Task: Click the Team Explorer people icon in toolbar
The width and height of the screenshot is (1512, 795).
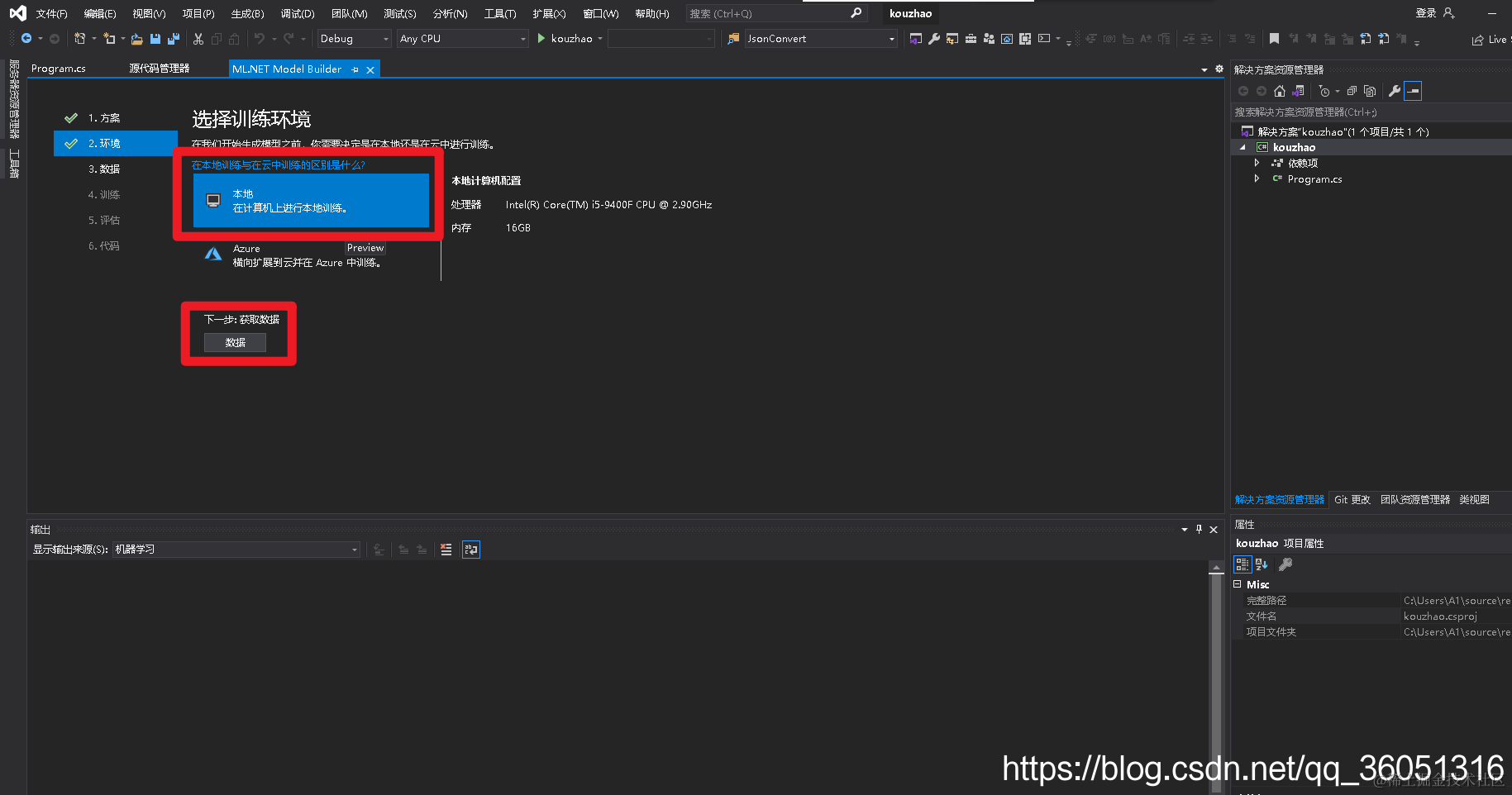Action: pyautogui.click(x=989, y=39)
